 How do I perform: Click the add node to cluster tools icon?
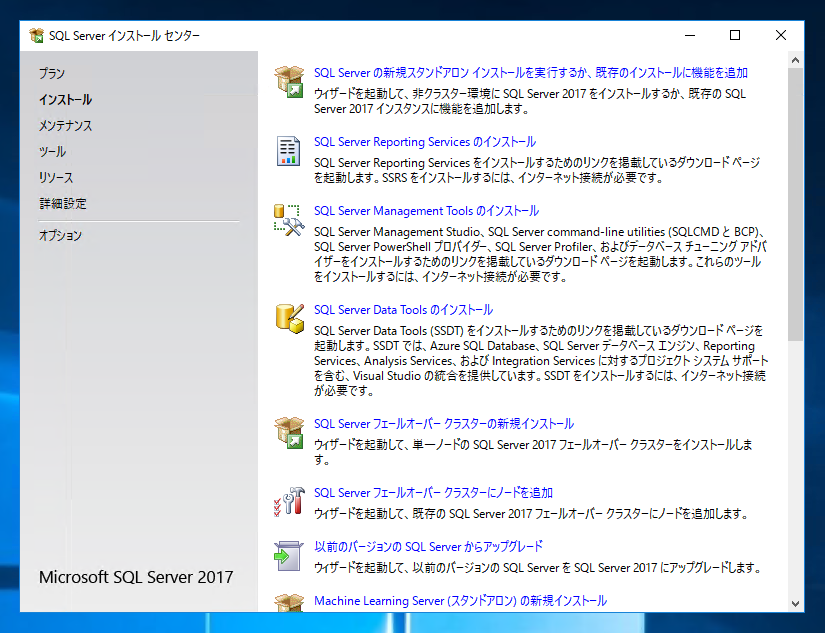(289, 501)
